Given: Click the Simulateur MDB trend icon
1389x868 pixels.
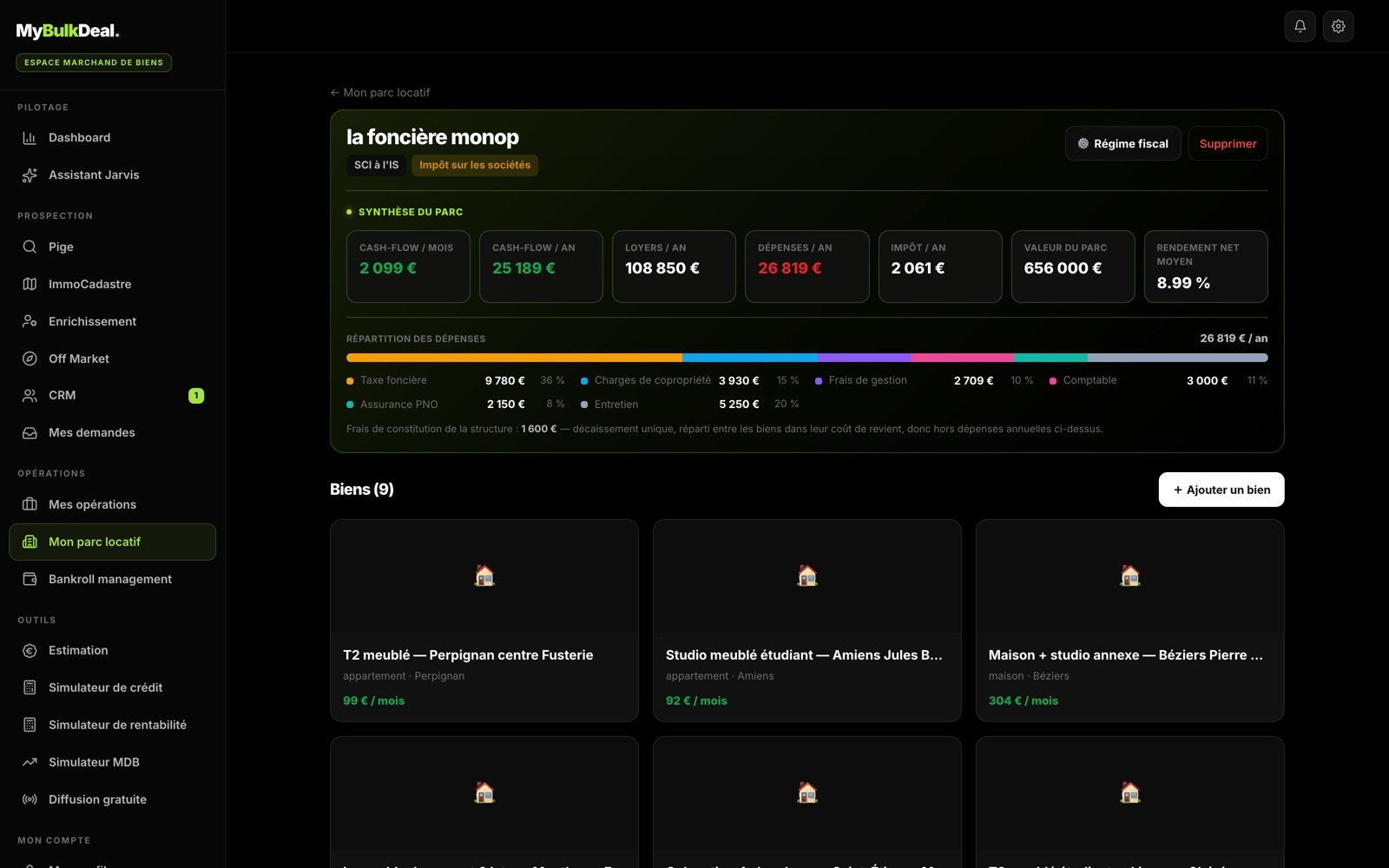Looking at the screenshot, I should coord(30,763).
